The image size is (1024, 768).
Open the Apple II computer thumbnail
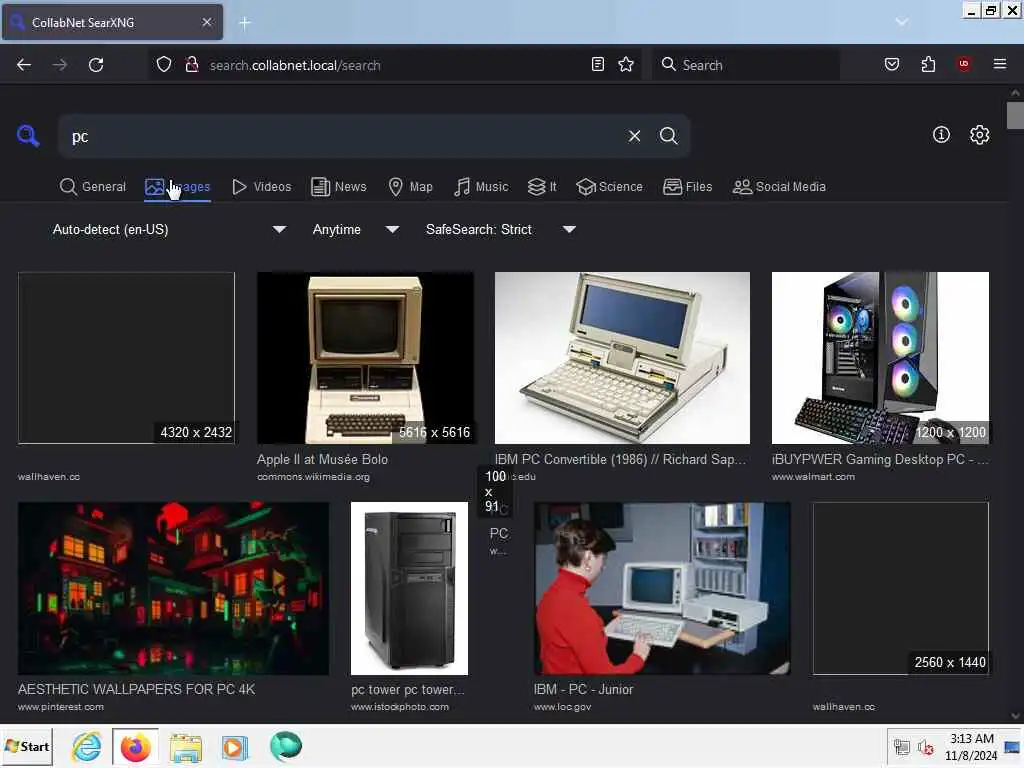click(x=365, y=358)
